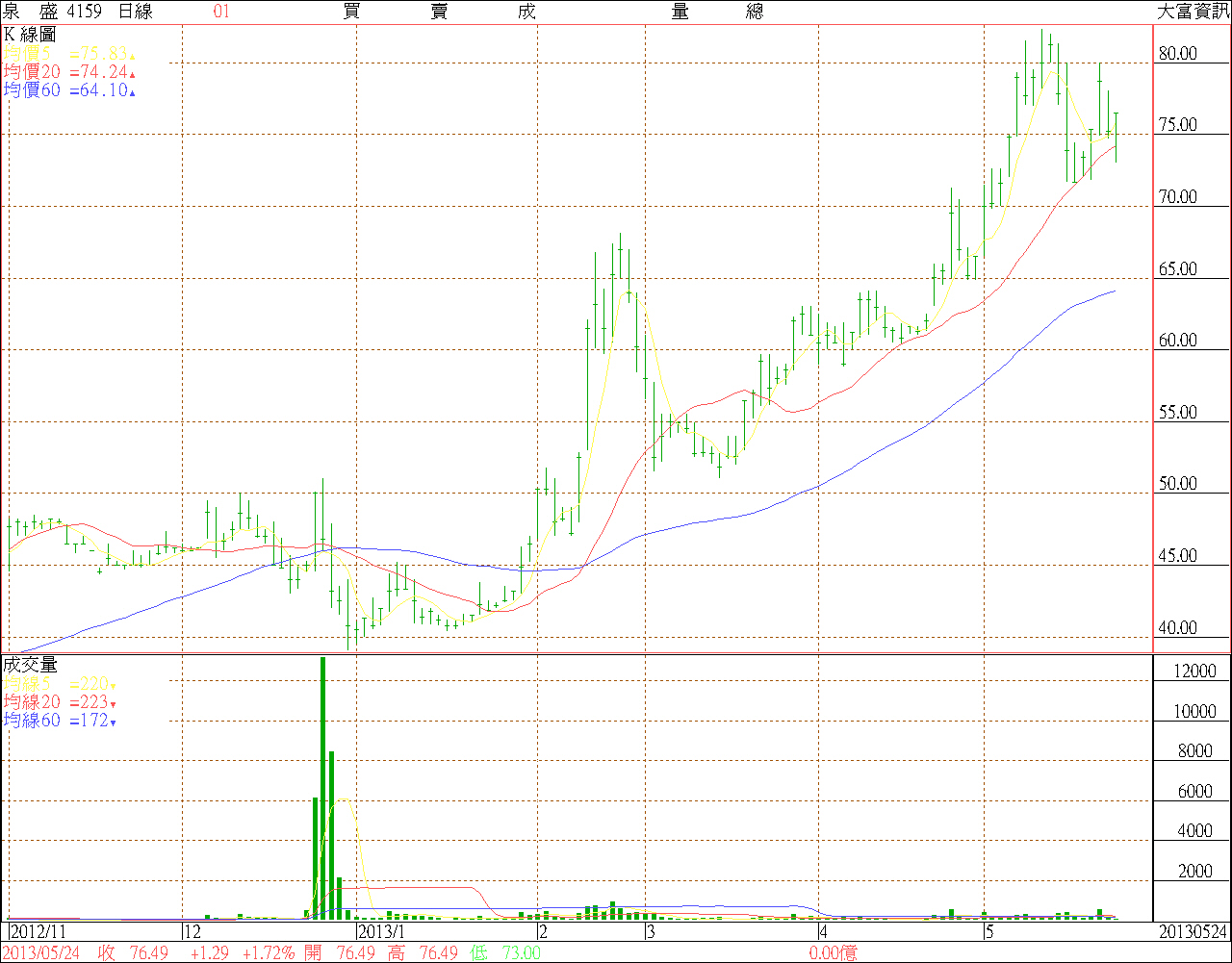Click the 成交量 volume panel title
Image resolution: width=1232 pixels, height=963 pixels.
[30, 665]
